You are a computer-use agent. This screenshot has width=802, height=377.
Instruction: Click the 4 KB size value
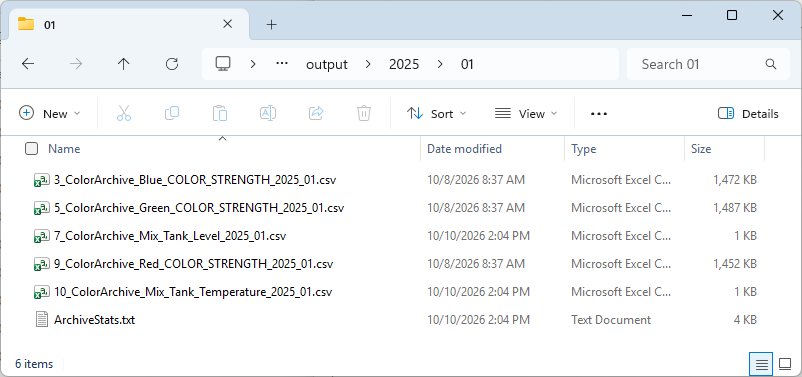745,320
